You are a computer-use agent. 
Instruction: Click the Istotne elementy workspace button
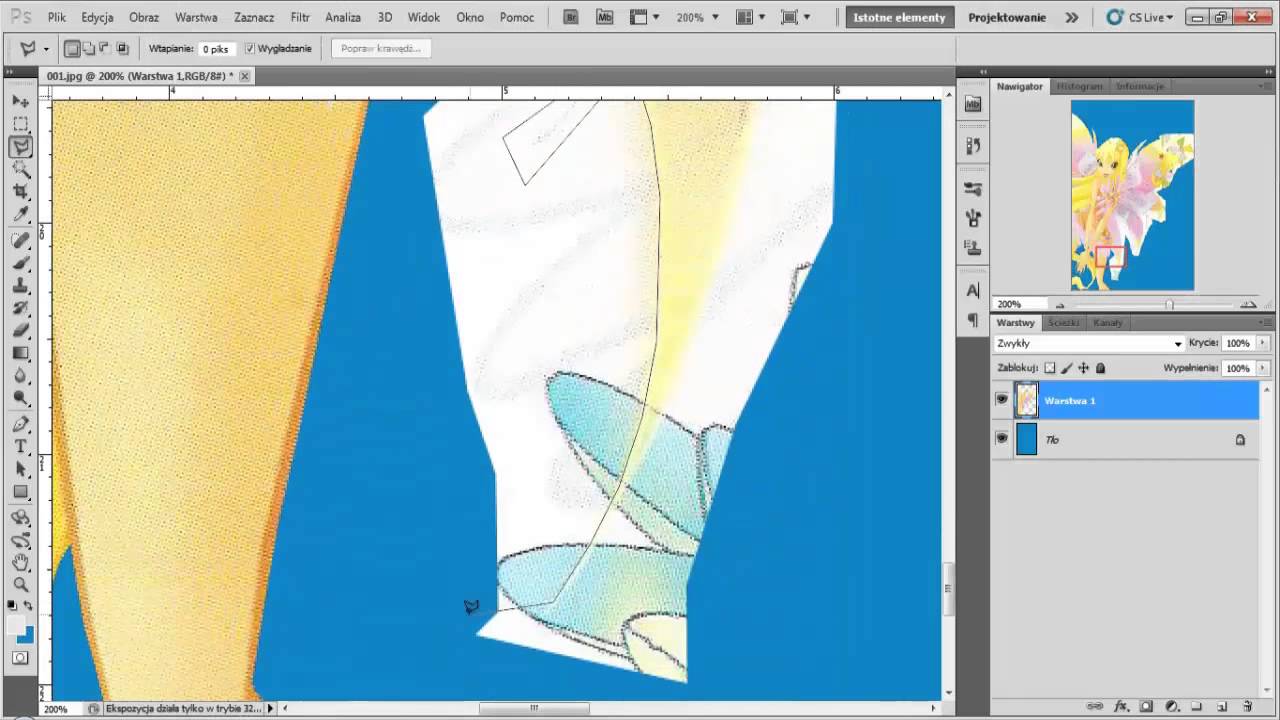click(899, 17)
